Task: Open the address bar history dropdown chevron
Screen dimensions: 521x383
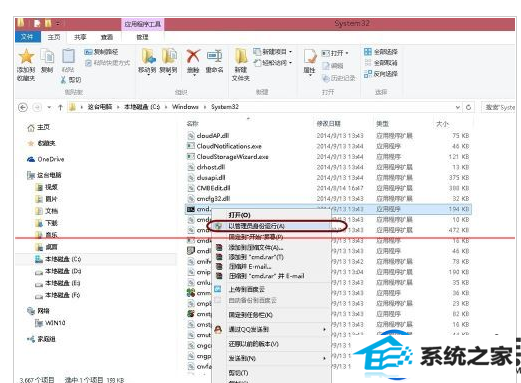Action: pyautogui.click(x=458, y=107)
